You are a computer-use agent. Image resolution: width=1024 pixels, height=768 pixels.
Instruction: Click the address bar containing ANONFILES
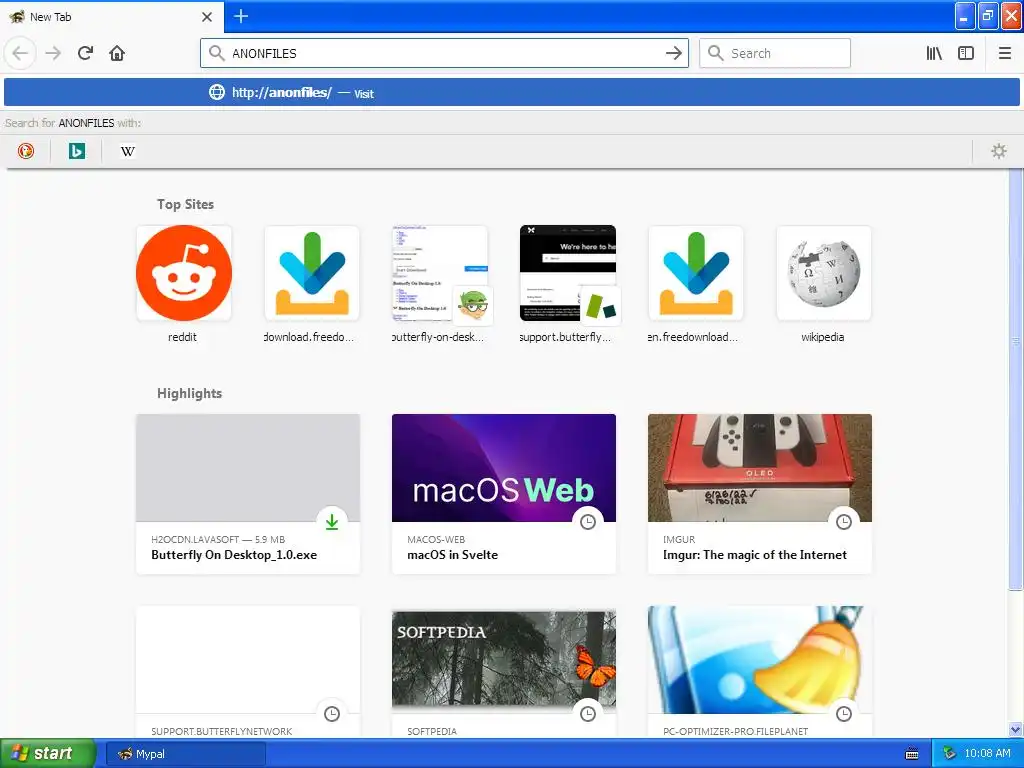[444, 53]
